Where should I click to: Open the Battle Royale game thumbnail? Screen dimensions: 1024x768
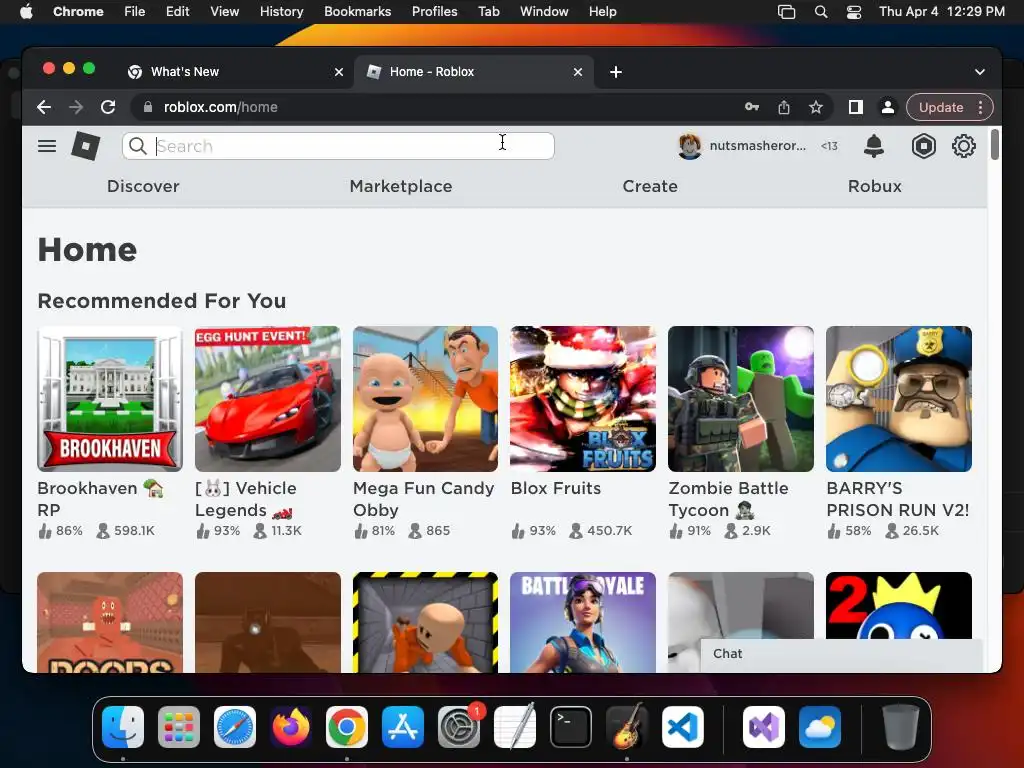pos(583,622)
